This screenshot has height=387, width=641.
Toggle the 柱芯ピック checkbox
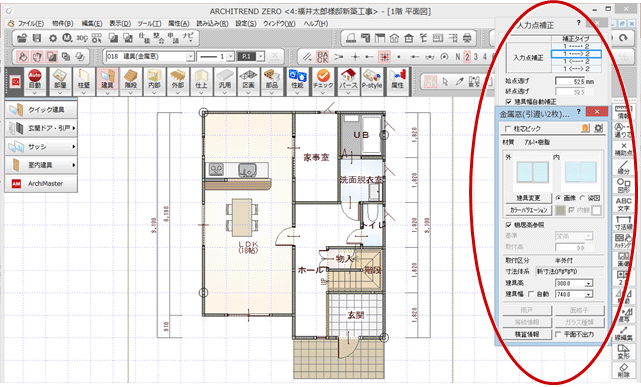[508, 129]
